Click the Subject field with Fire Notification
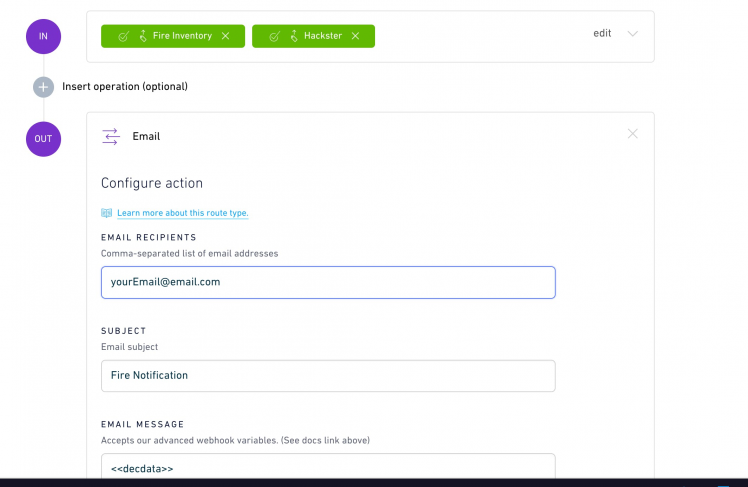 pyautogui.click(x=328, y=376)
